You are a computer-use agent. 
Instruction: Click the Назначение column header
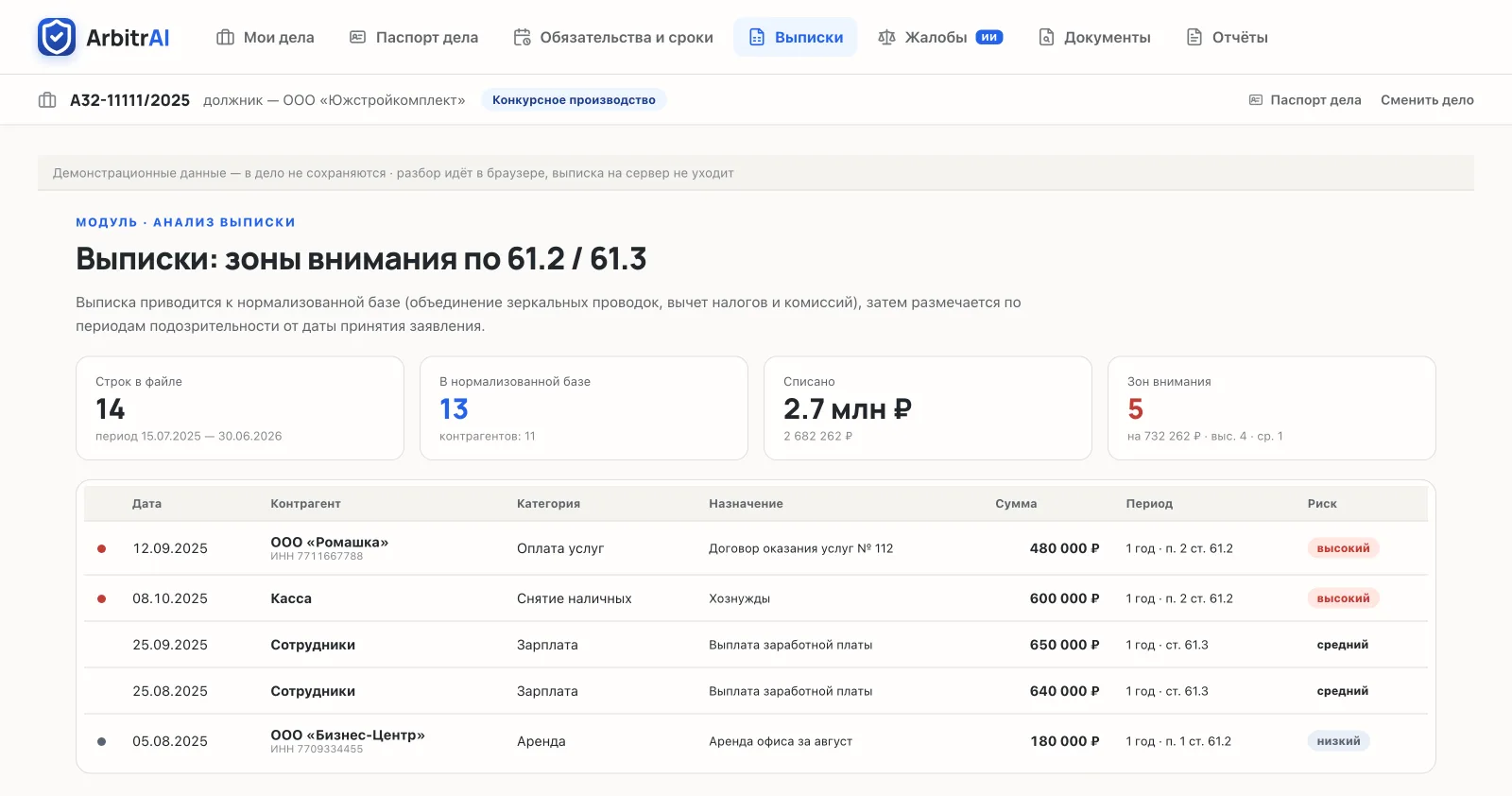(x=746, y=504)
